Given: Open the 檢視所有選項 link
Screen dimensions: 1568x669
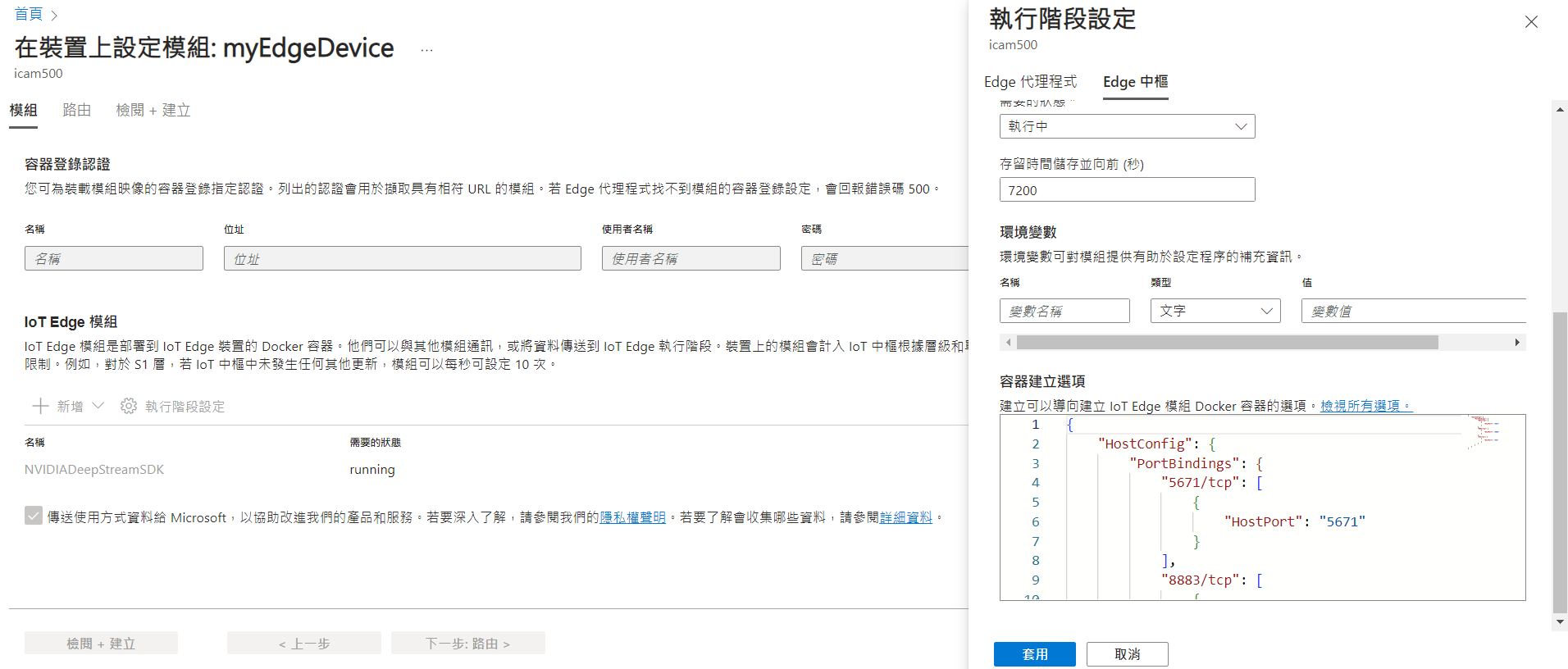Looking at the screenshot, I should 1365,406.
